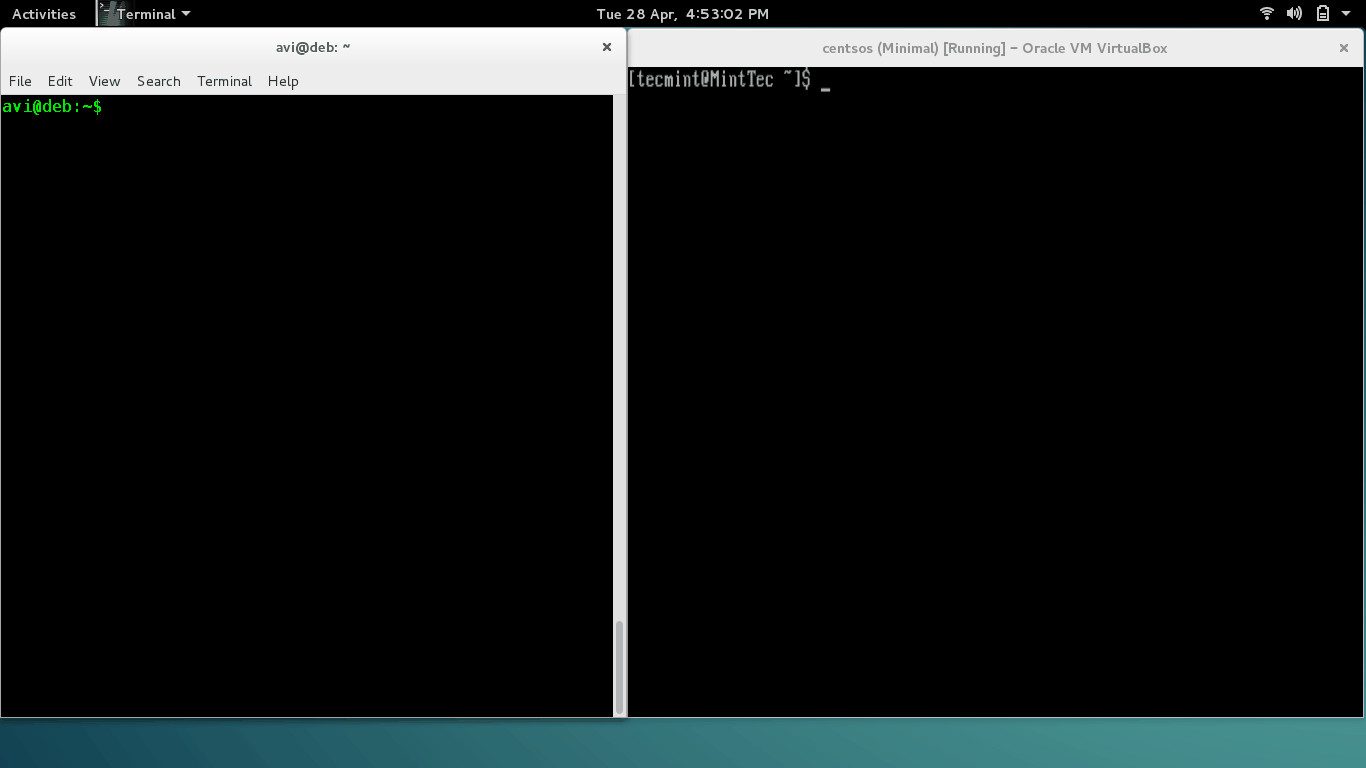Open the Help menu
Image resolution: width=1366 pixels, height=768 pixels.
[x=282, y=81]
